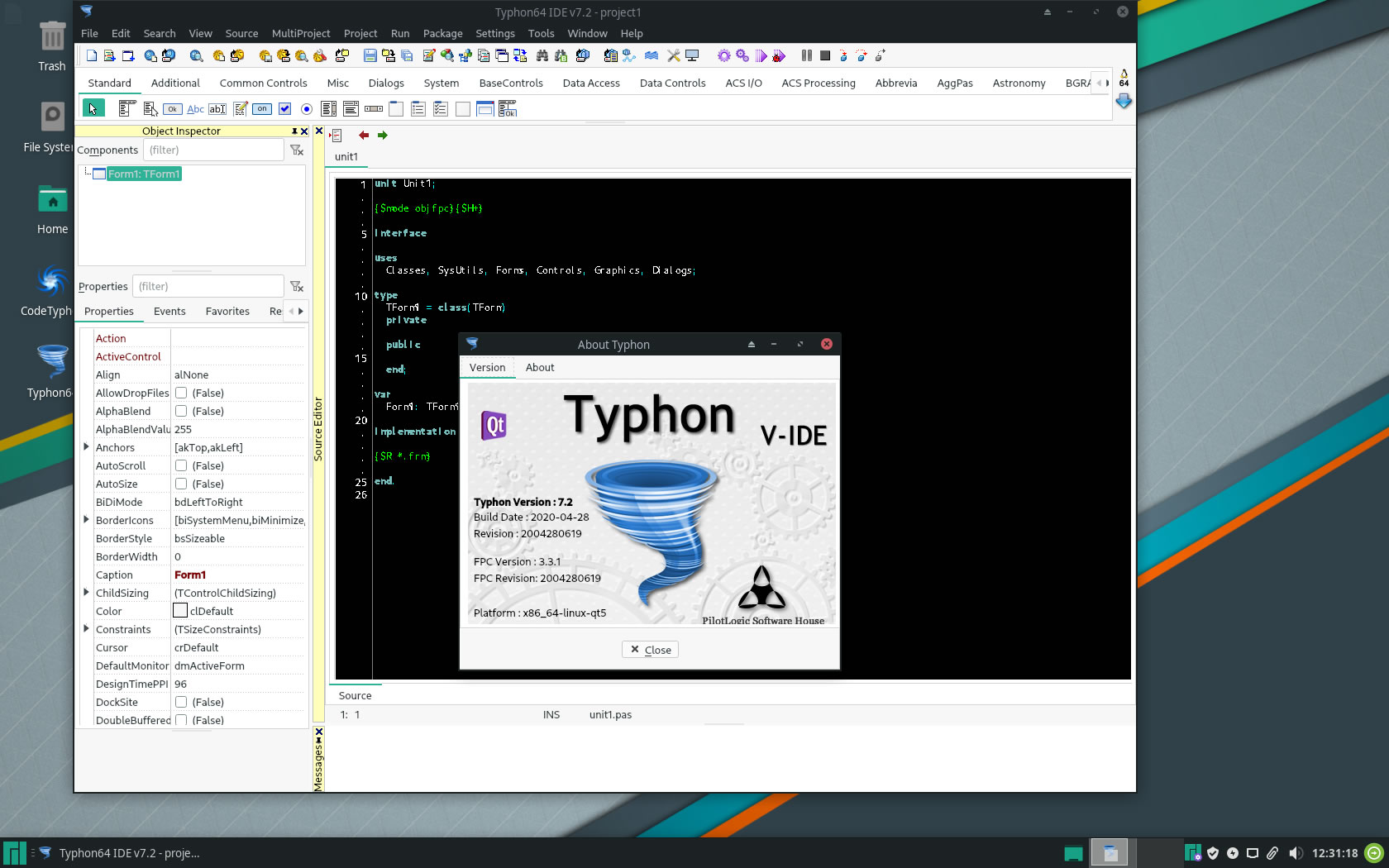The image size is (1389, 868).
Task: Click the purple Run arrow icon
Action: [x=761, y=56]
